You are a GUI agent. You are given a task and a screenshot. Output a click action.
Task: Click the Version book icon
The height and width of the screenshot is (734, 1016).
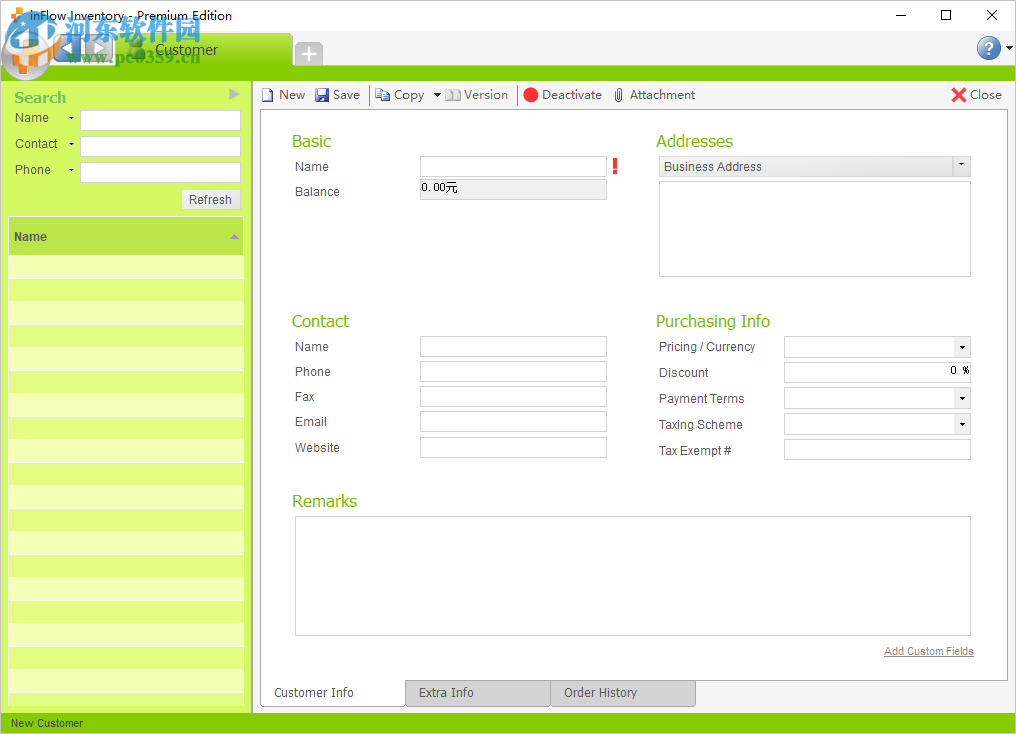(453, 95)
